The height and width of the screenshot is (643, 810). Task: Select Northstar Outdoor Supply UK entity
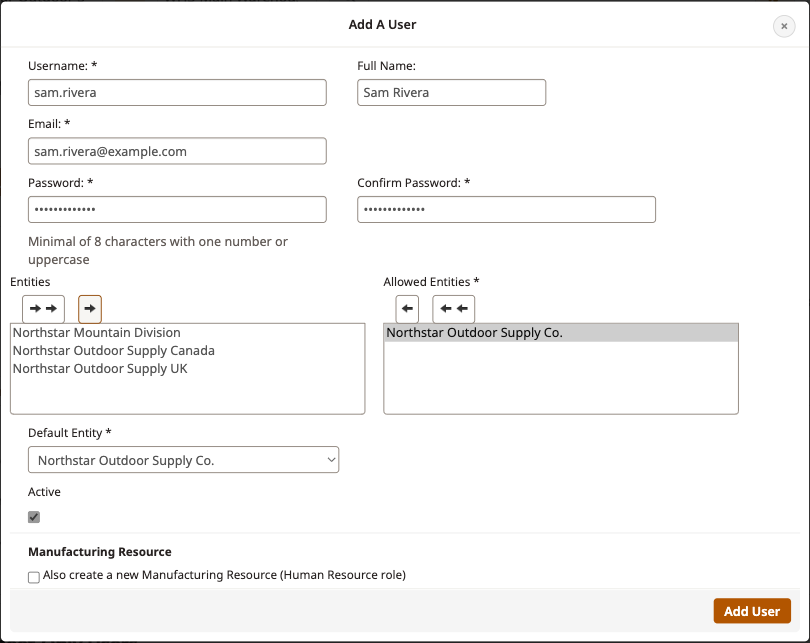188,369
